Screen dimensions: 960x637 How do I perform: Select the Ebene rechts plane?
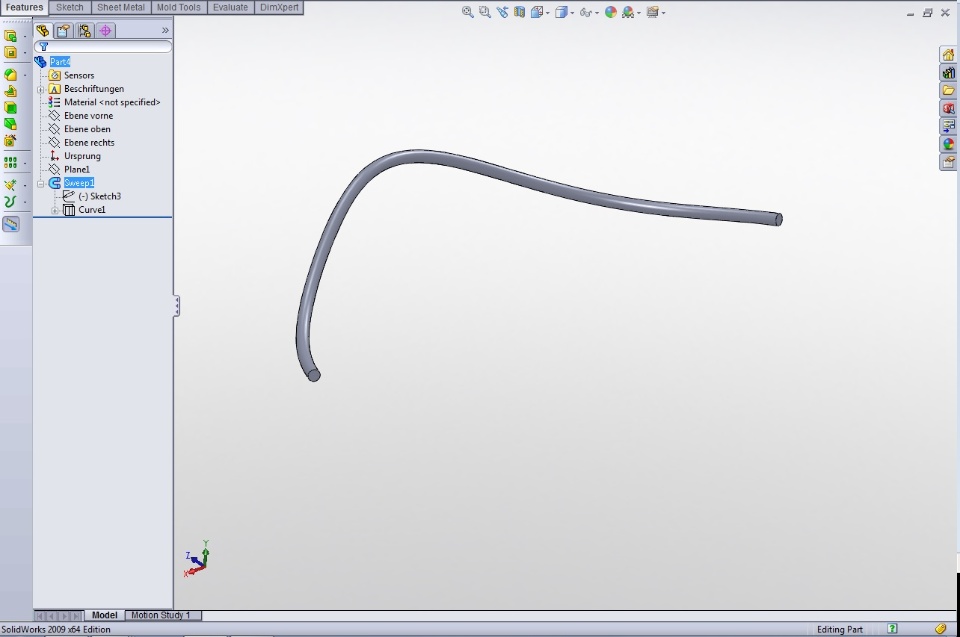point(89,143)
